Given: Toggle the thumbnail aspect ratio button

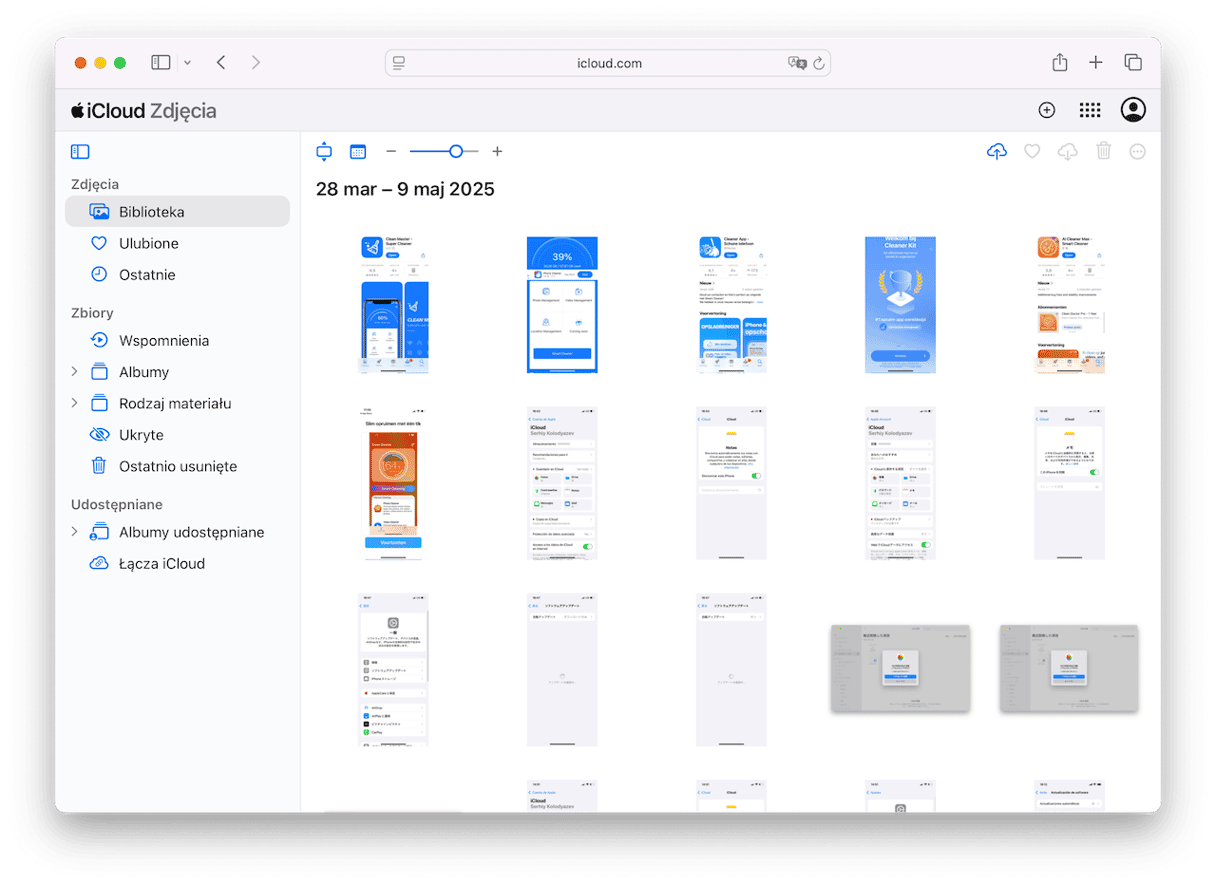Looking at the screenshot, I should (x=323, y=151).
